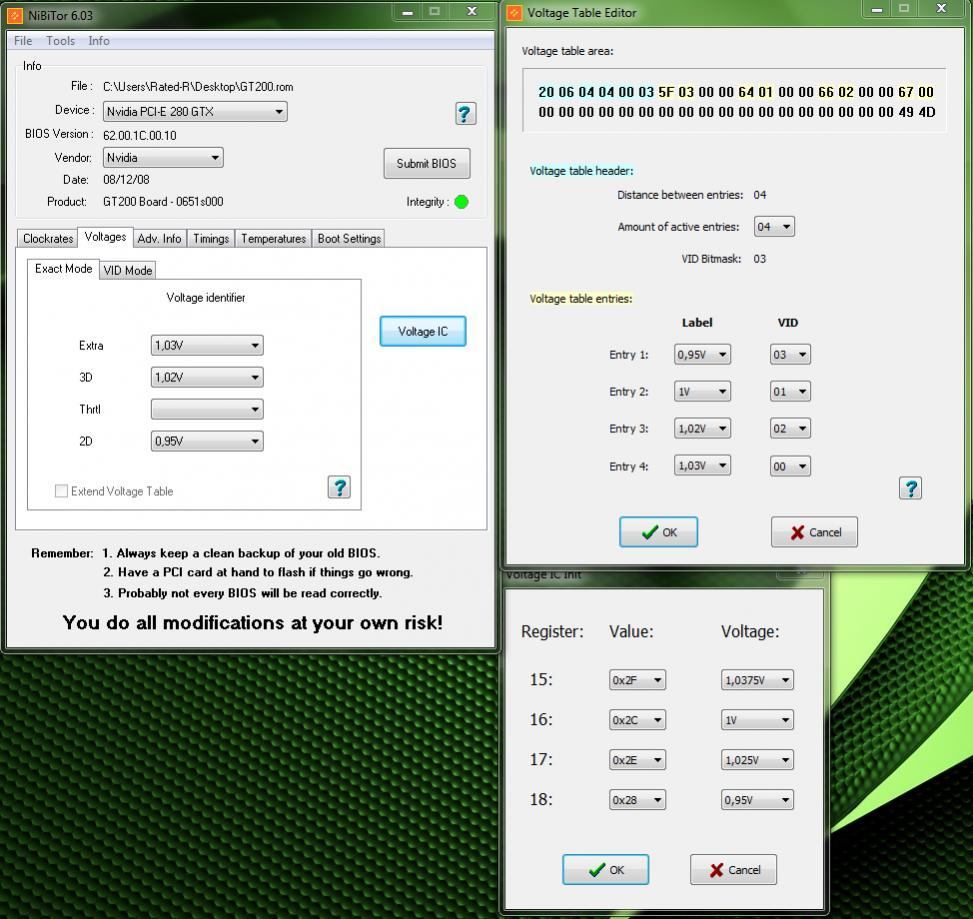Open register 16 Voltage dropdown showing 1V

[757, 720]
